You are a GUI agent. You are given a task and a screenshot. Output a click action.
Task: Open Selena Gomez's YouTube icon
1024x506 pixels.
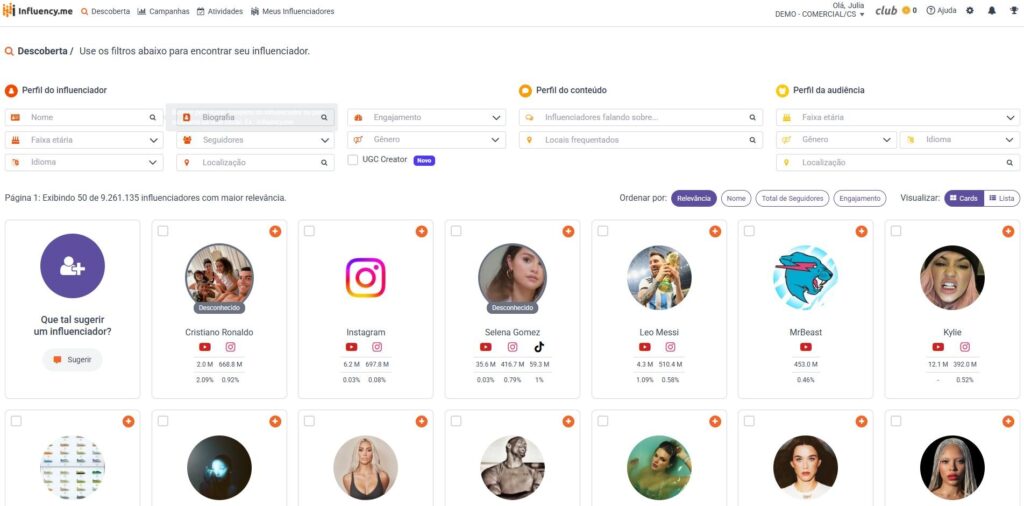485,347
